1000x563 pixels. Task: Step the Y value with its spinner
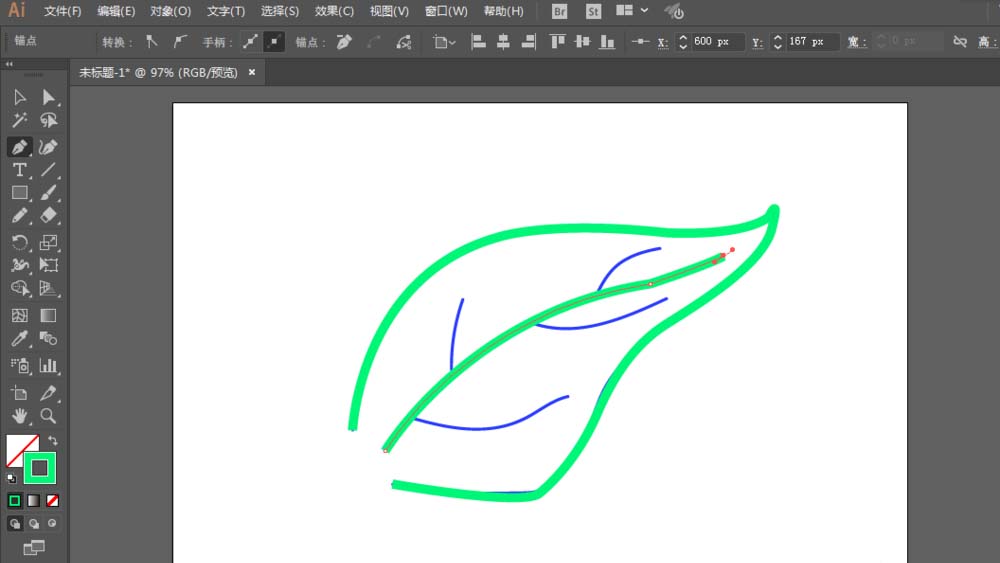tap(777, 41)
